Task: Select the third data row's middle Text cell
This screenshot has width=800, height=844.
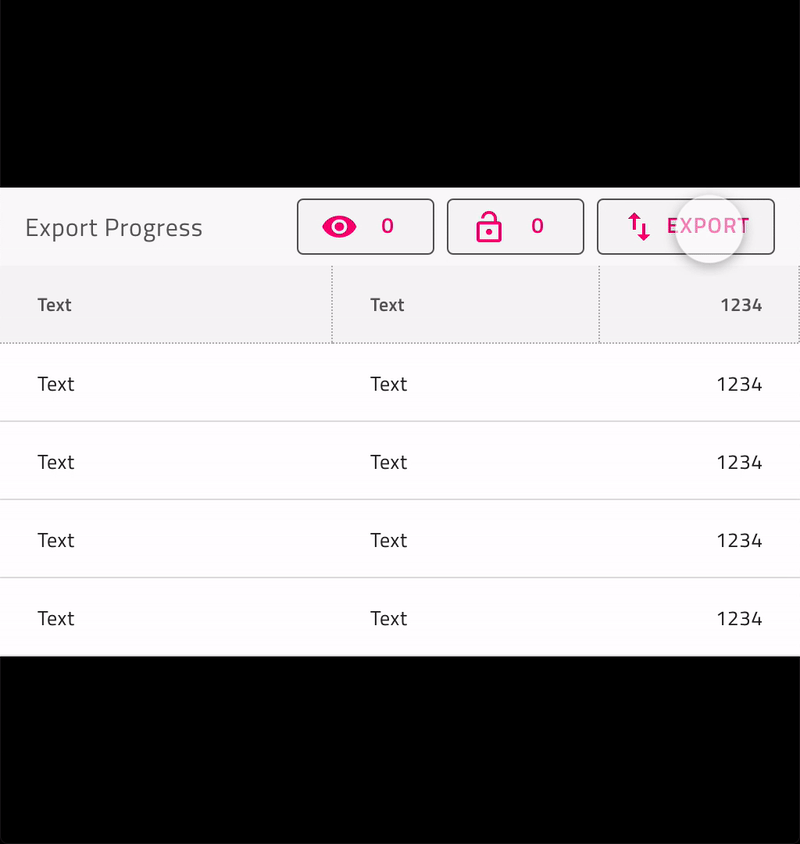Action: pos(389,540)
